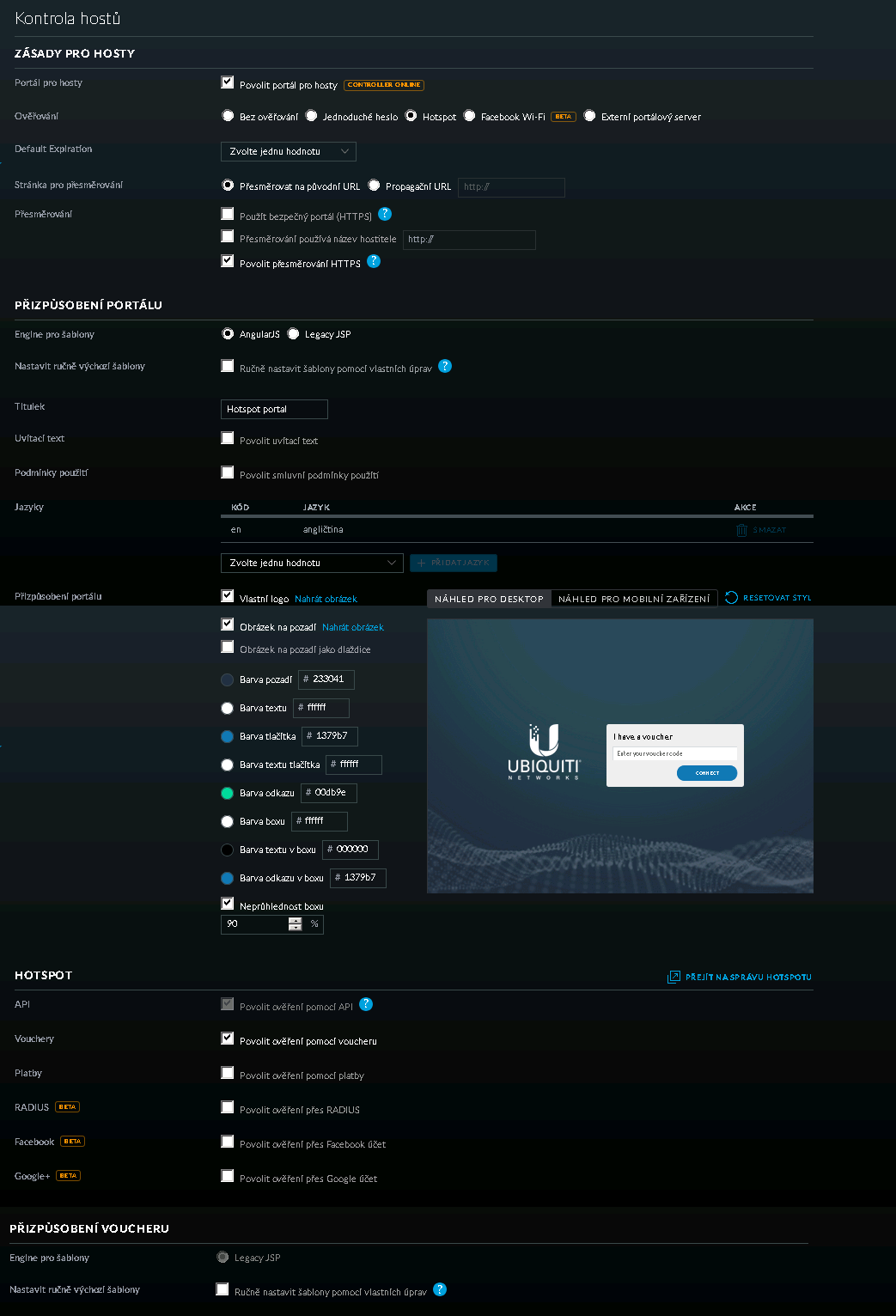The image size is (896, 1316).
Task: Click help icon in voucher customization section
Action: tap(440, 1289)
